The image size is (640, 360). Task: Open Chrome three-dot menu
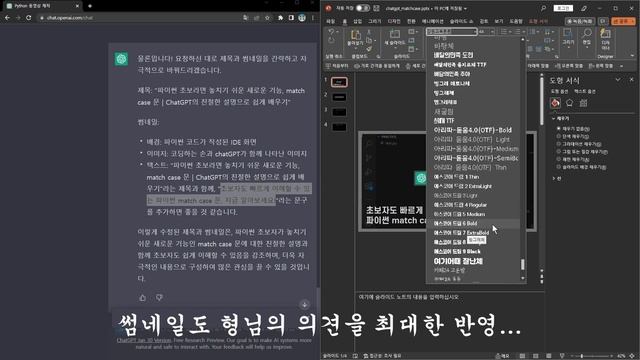(x=313, y=18)
